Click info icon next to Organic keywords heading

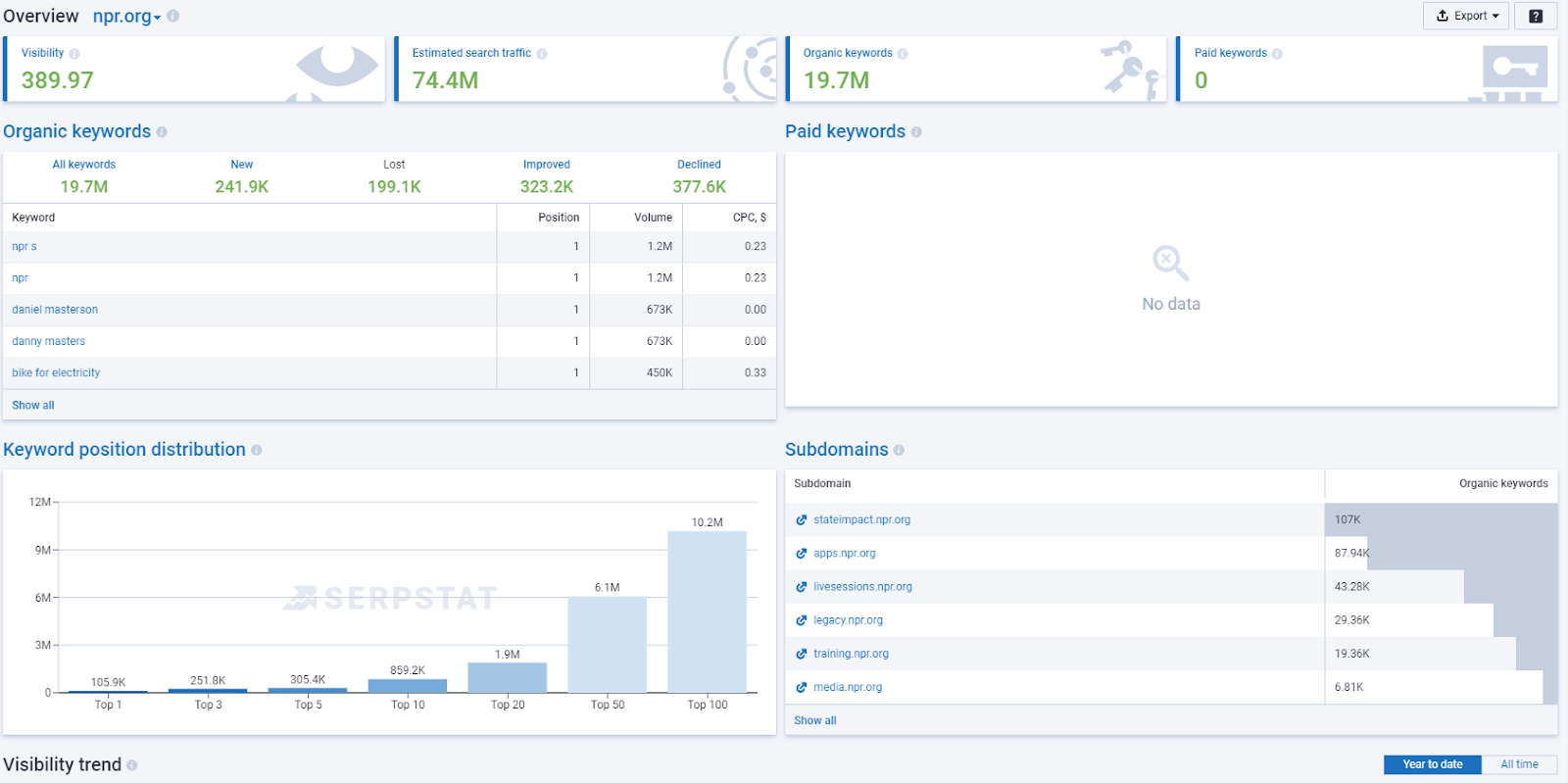tap(162, 132)
